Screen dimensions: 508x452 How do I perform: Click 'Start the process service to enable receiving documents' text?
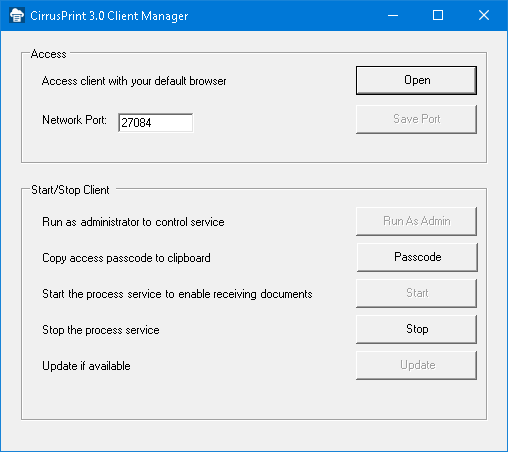coord(177,294)
